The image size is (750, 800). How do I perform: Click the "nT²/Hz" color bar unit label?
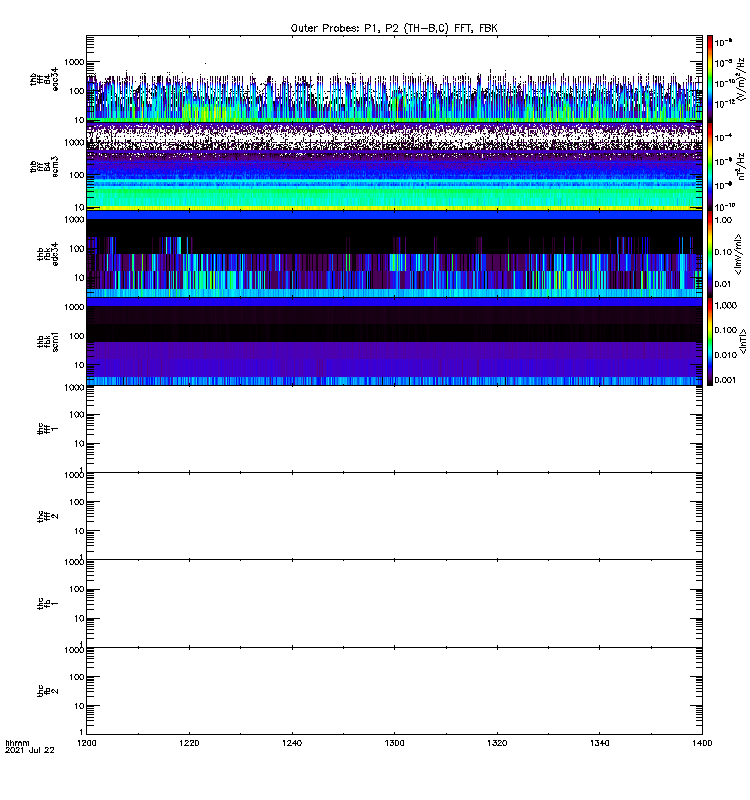click(x=742, y=166)
